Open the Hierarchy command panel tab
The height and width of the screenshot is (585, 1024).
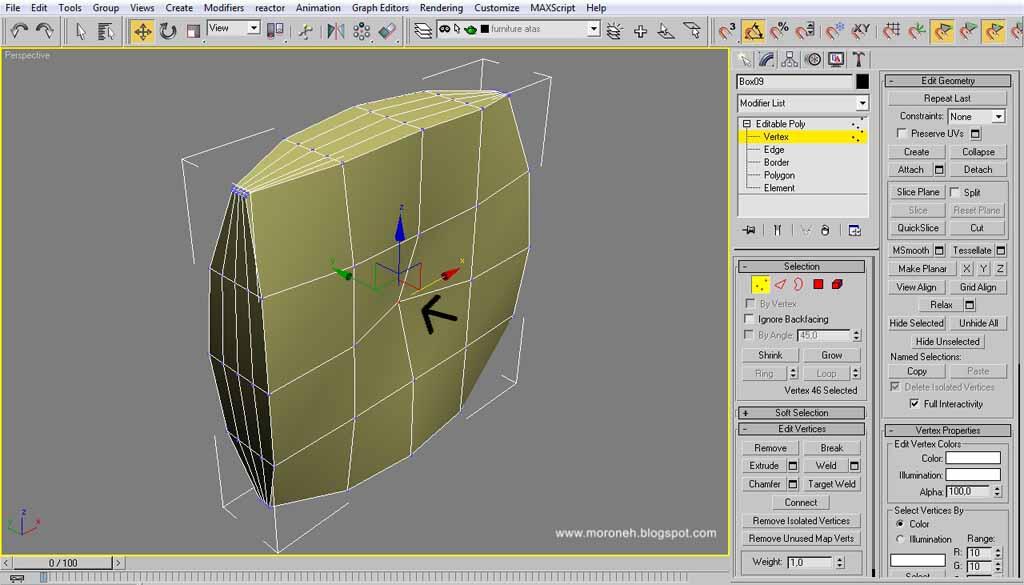(x=790, y=60)
